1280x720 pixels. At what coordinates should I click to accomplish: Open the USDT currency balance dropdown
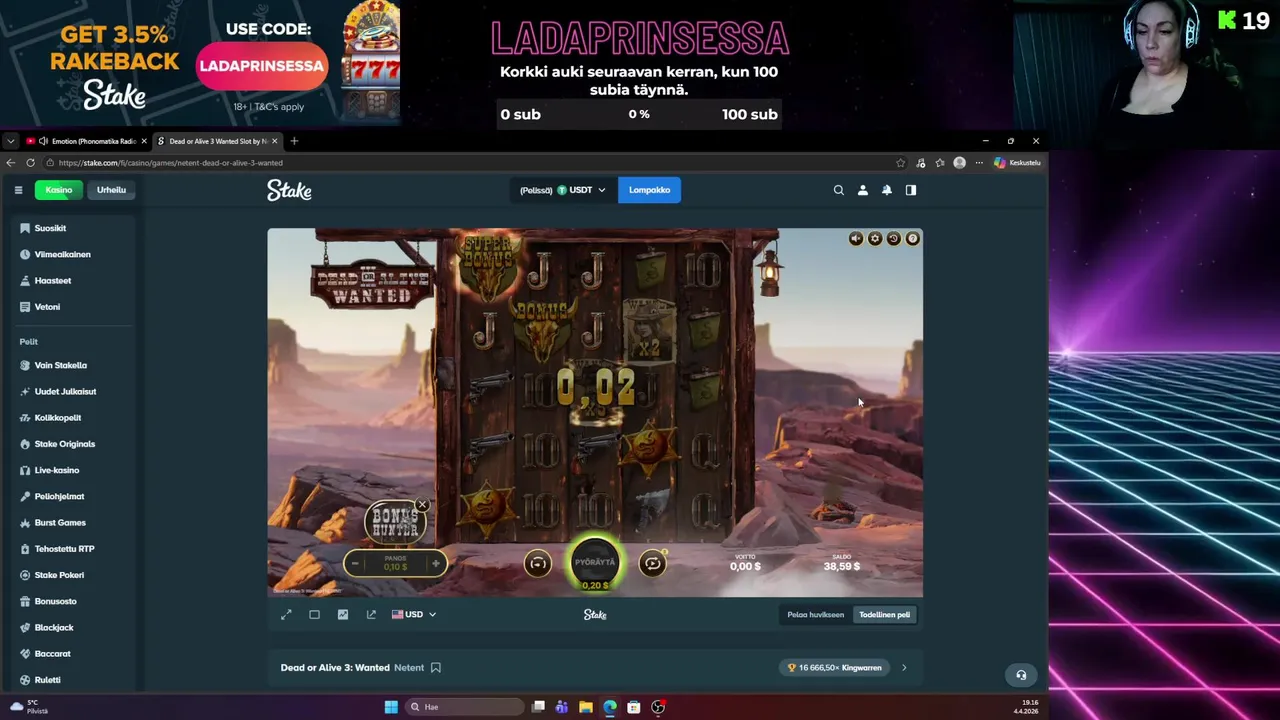coord(563,190)
